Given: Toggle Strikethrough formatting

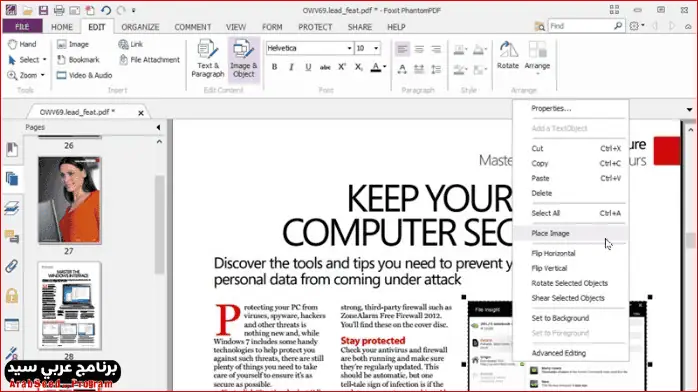Looking at the screenshot, I should coord(325,67).
